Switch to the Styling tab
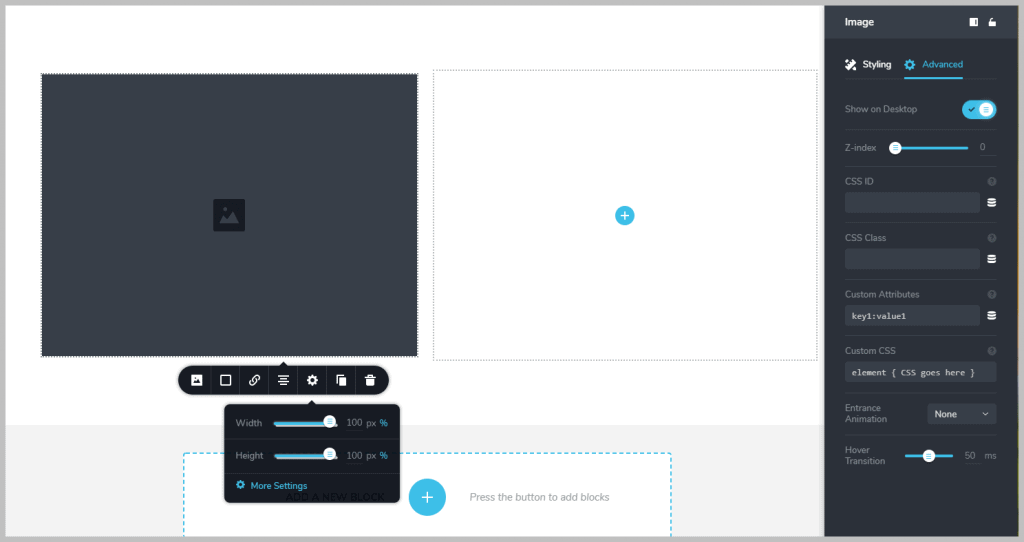1024x542 pixels. point(868,64)
